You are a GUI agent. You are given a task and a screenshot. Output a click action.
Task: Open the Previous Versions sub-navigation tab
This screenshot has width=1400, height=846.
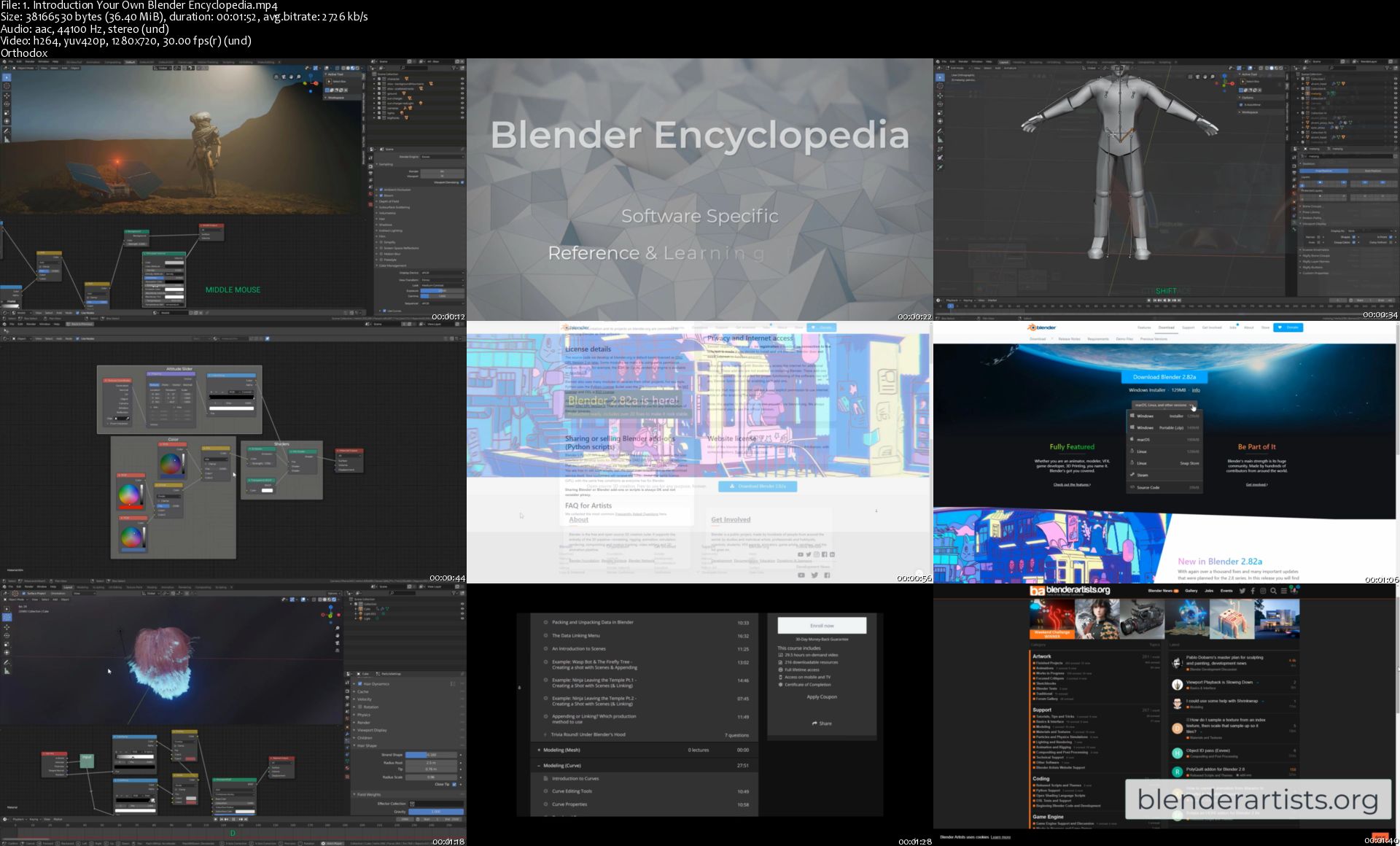(1154, 339)
